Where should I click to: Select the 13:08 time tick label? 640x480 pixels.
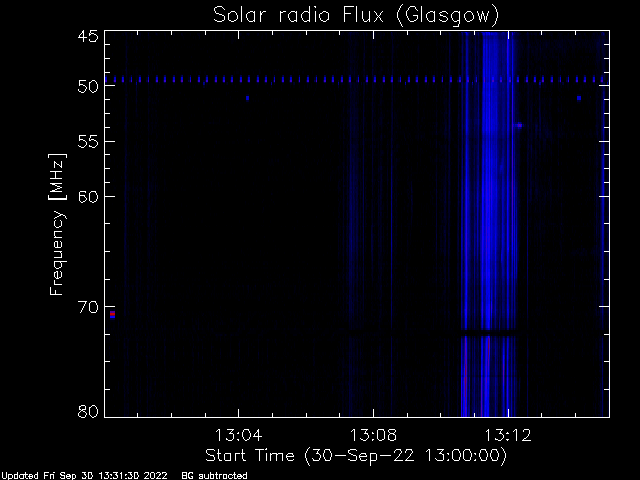(x=373, y=435)
